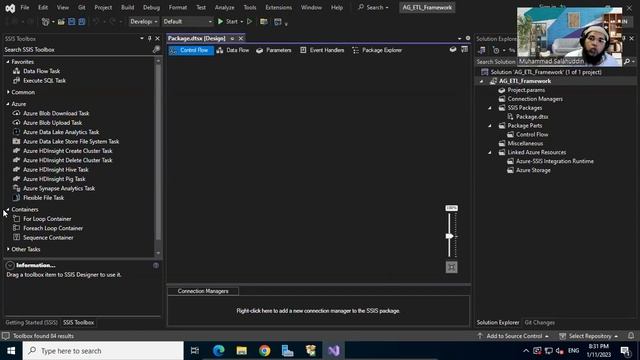This screenshot has width=640, height=360.
Task: Click the green Start debugging button
Action: click(x=228, y=22)
